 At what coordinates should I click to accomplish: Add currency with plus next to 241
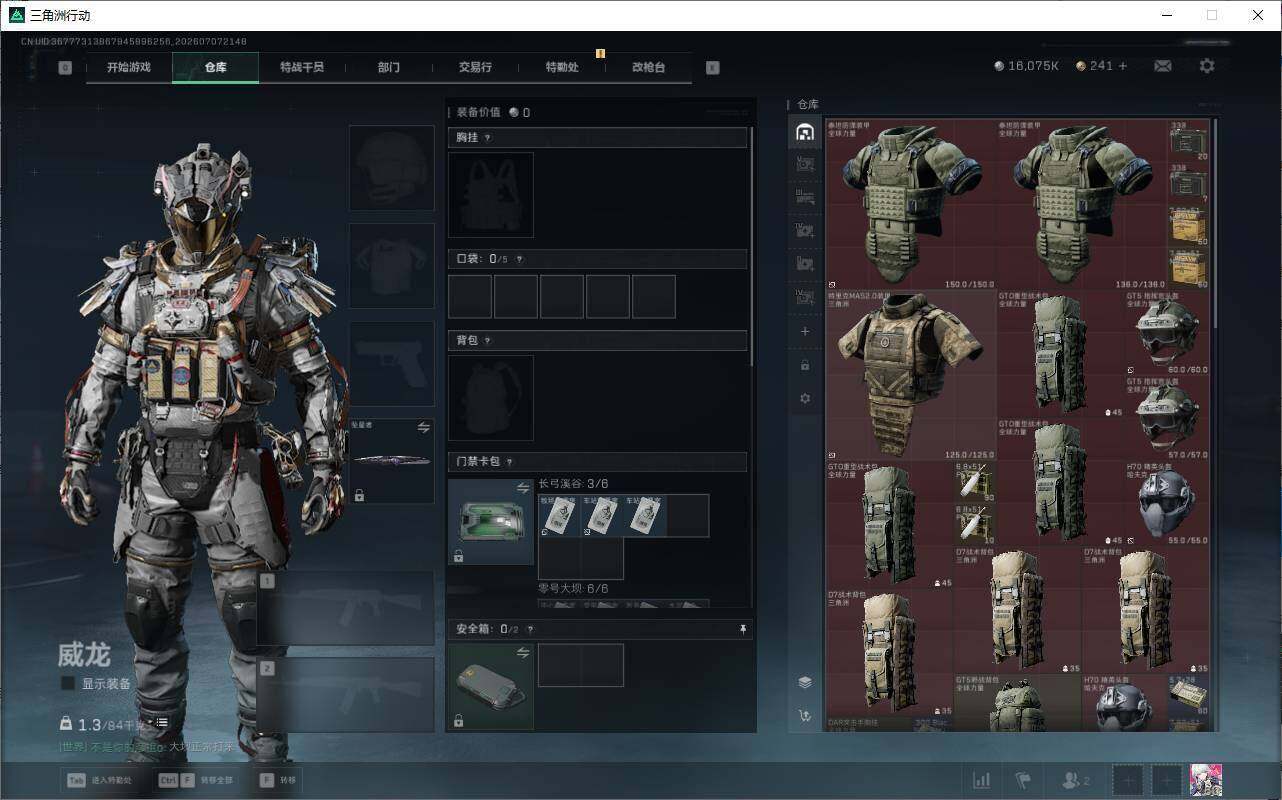(1123, 66)
